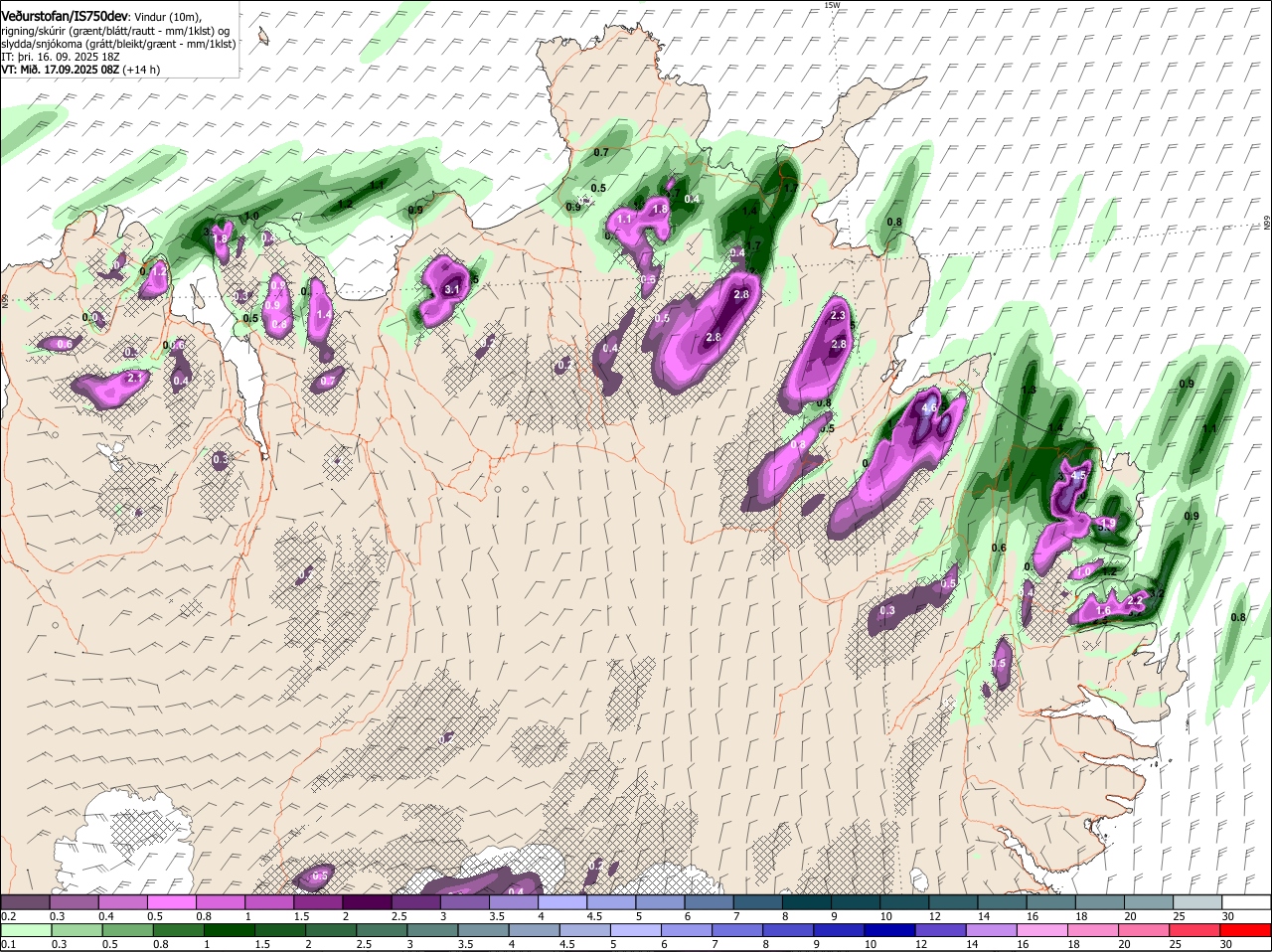Click violet rain-scale swatch between 12 and 14

point(943,930)
